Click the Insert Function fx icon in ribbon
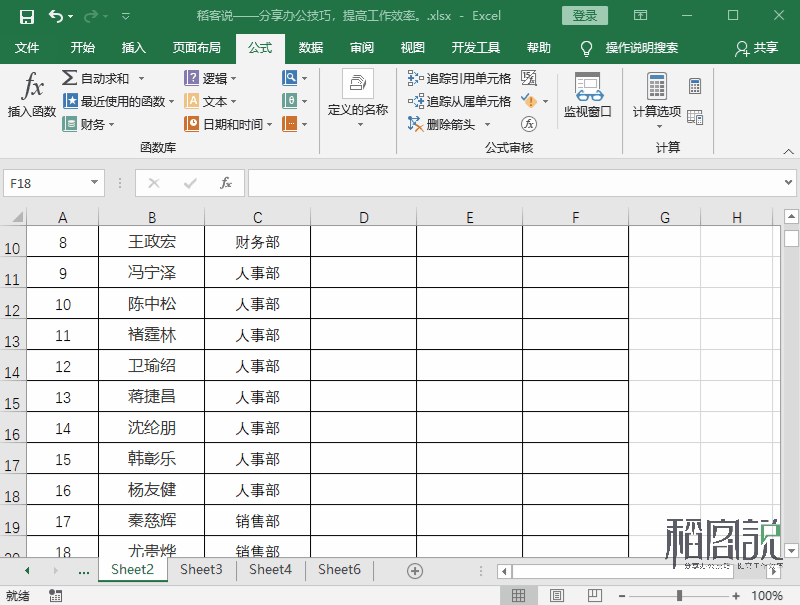This screenshot has width=800, height=605. 33,85
